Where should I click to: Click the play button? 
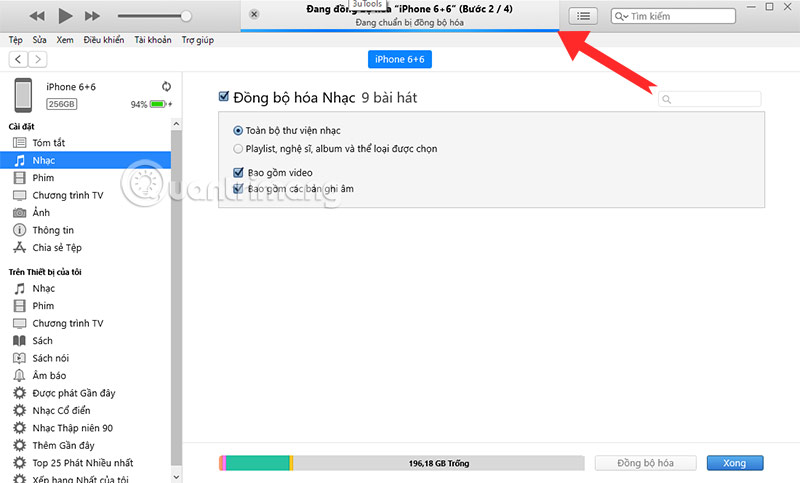65,16
